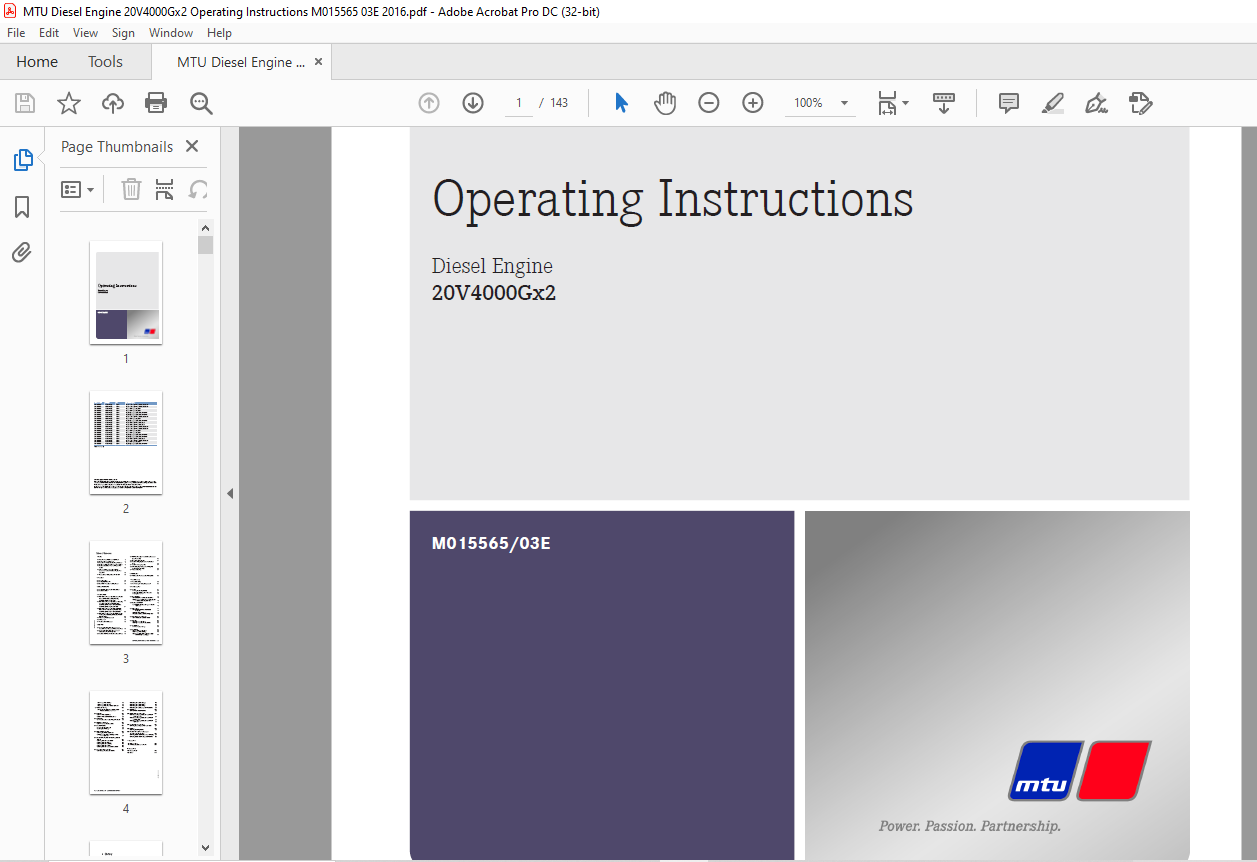Open the Edit menu

pyautogui.click(x=49, y=33)
